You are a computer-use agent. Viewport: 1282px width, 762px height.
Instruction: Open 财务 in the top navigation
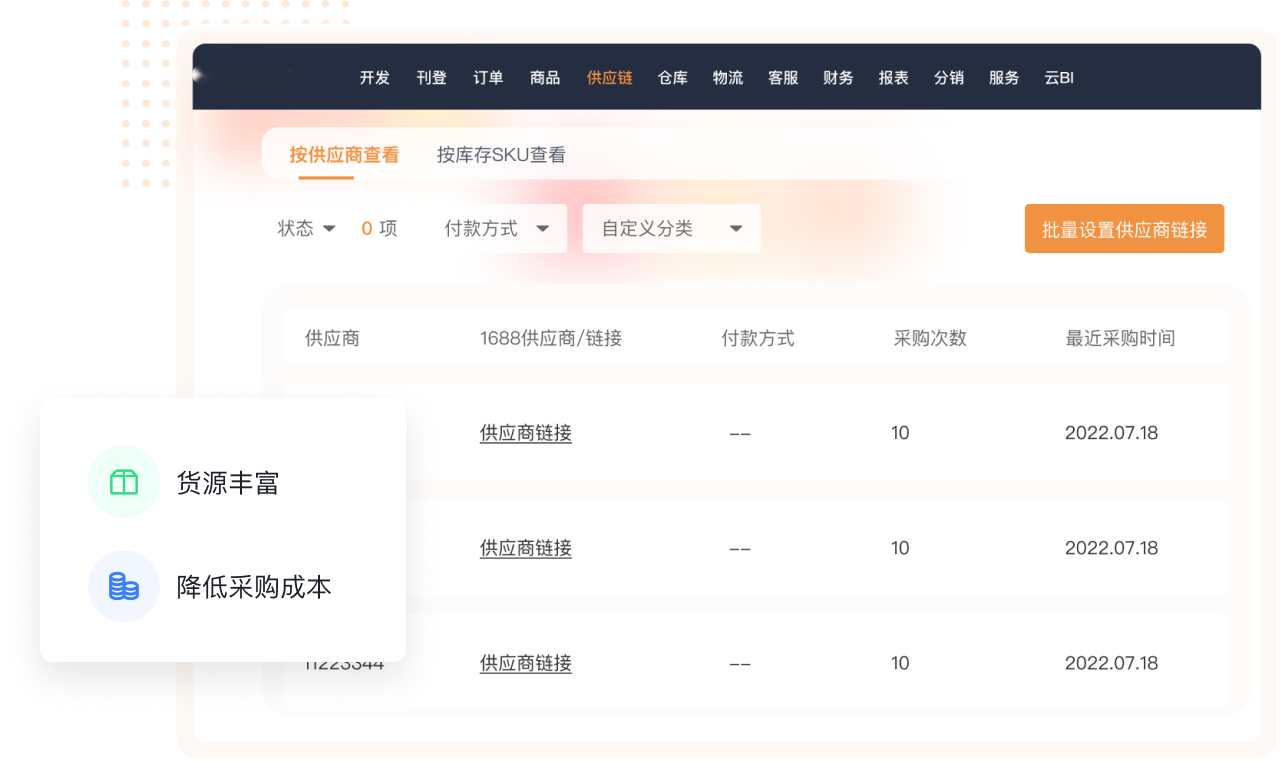(x=838, y=78)
